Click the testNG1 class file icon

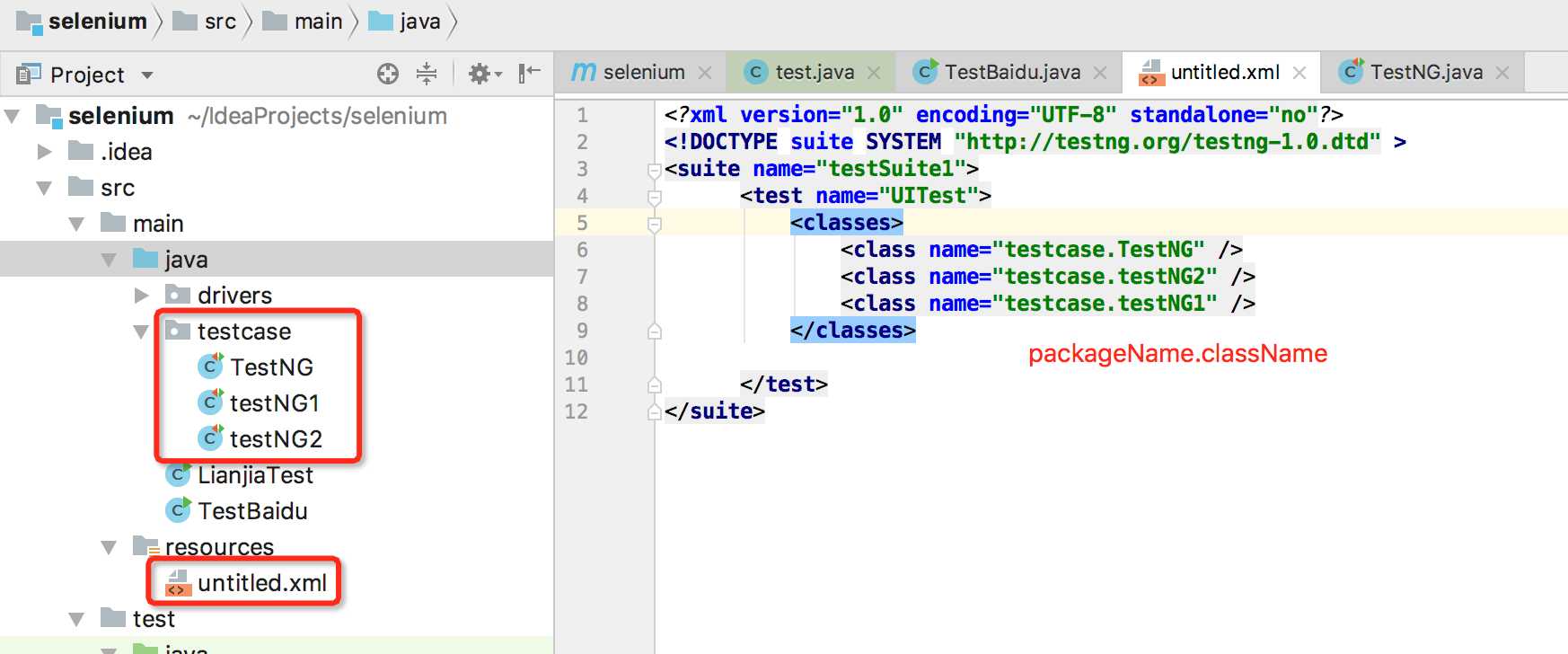pyautogui.click(x=210, y=402)
